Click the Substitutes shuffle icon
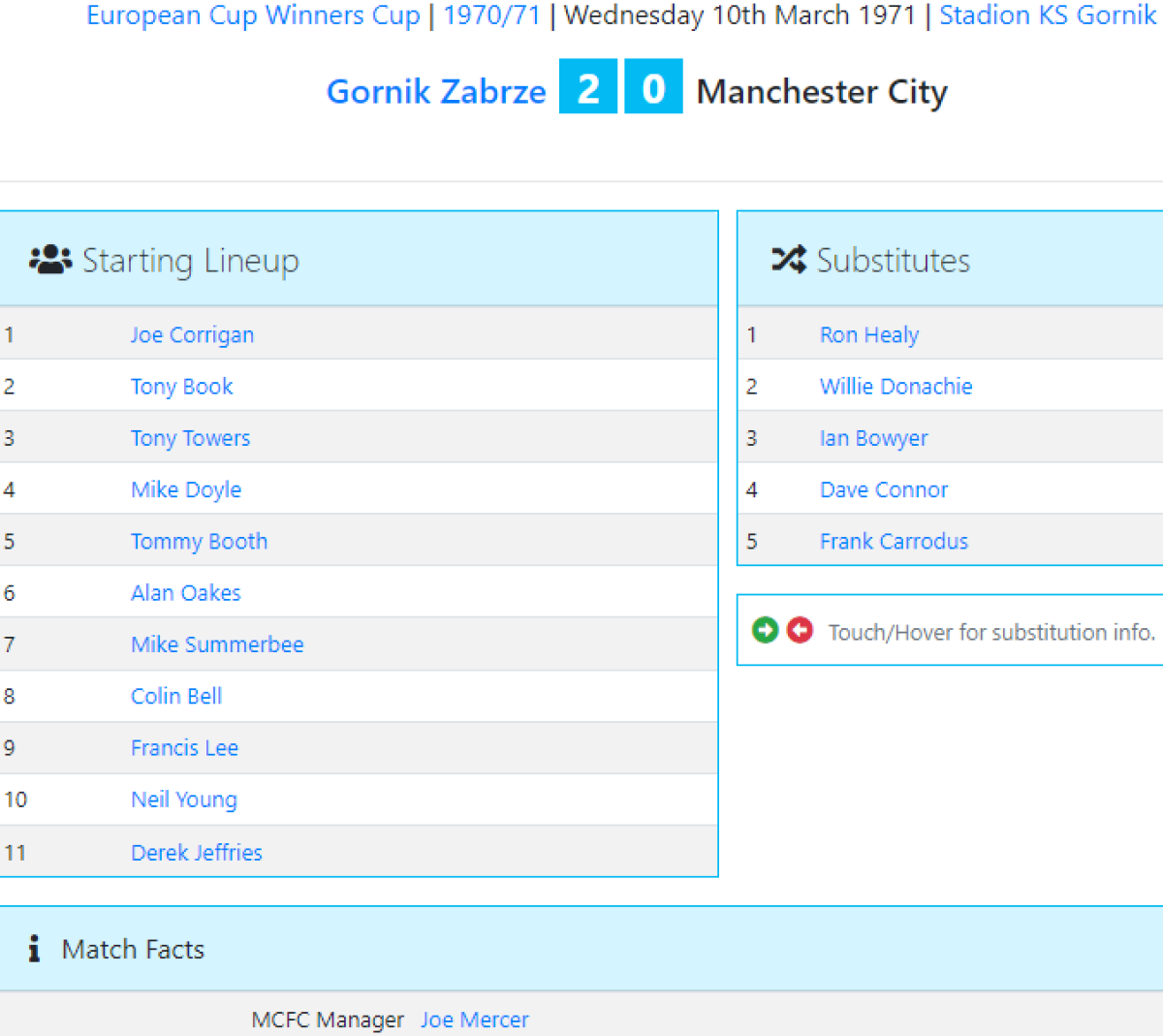The width and height of the screenshot is (1163, 1036). coord(788,260)
